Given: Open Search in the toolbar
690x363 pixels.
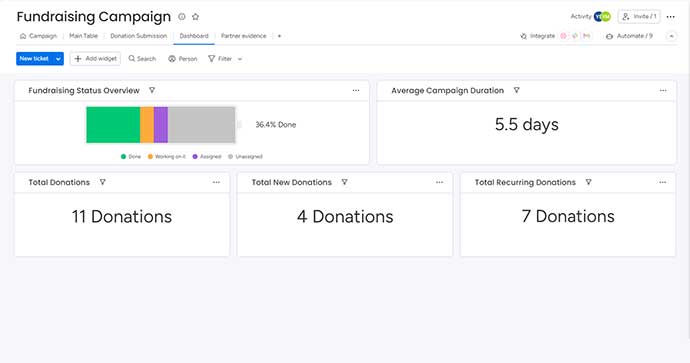Looking at the screenshot, I should coord(142,59).
